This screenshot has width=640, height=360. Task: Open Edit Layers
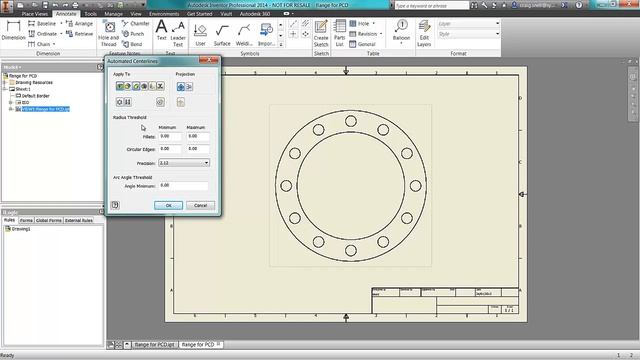[x=424, y=33]
